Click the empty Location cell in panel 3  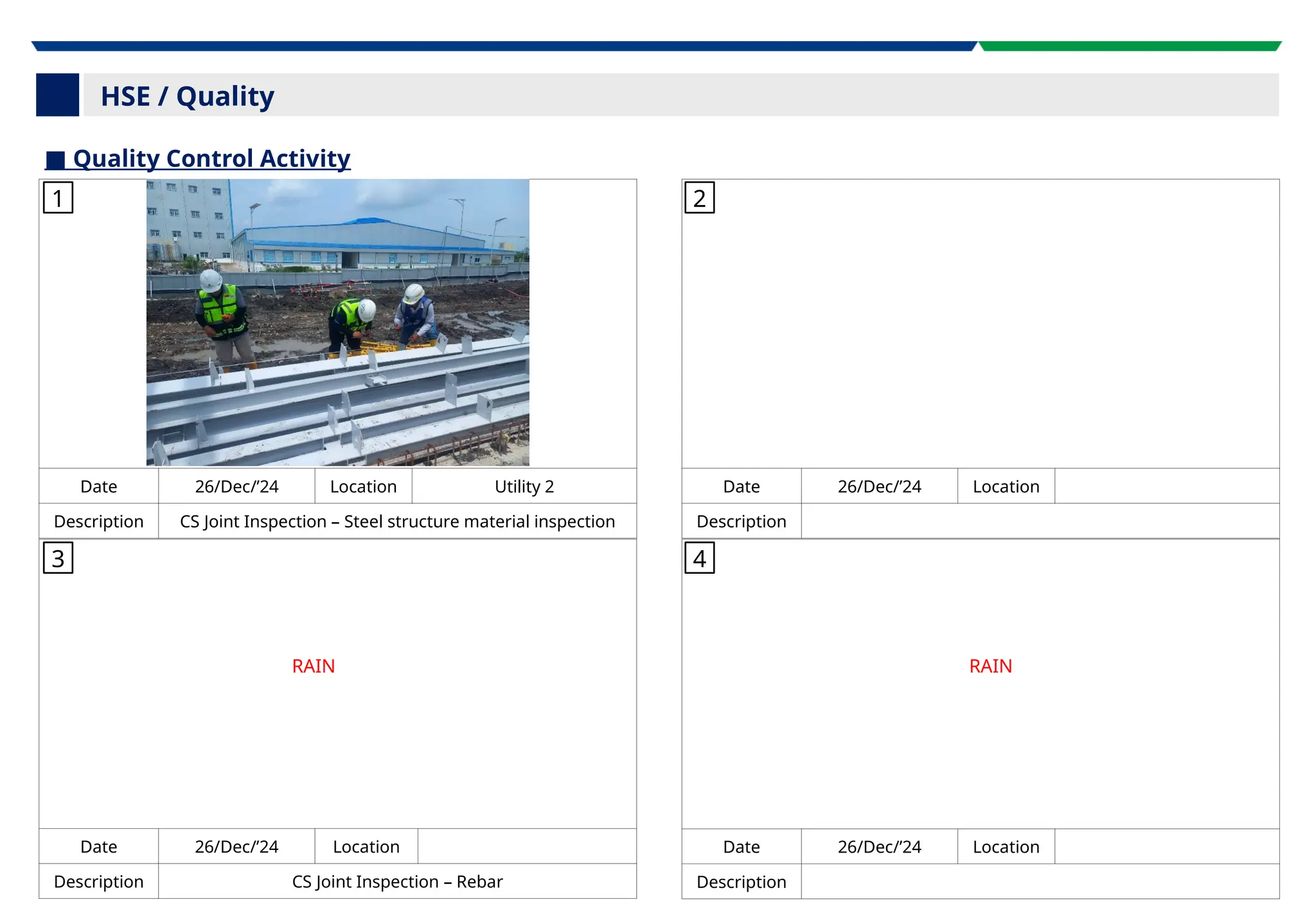[527, 847]
